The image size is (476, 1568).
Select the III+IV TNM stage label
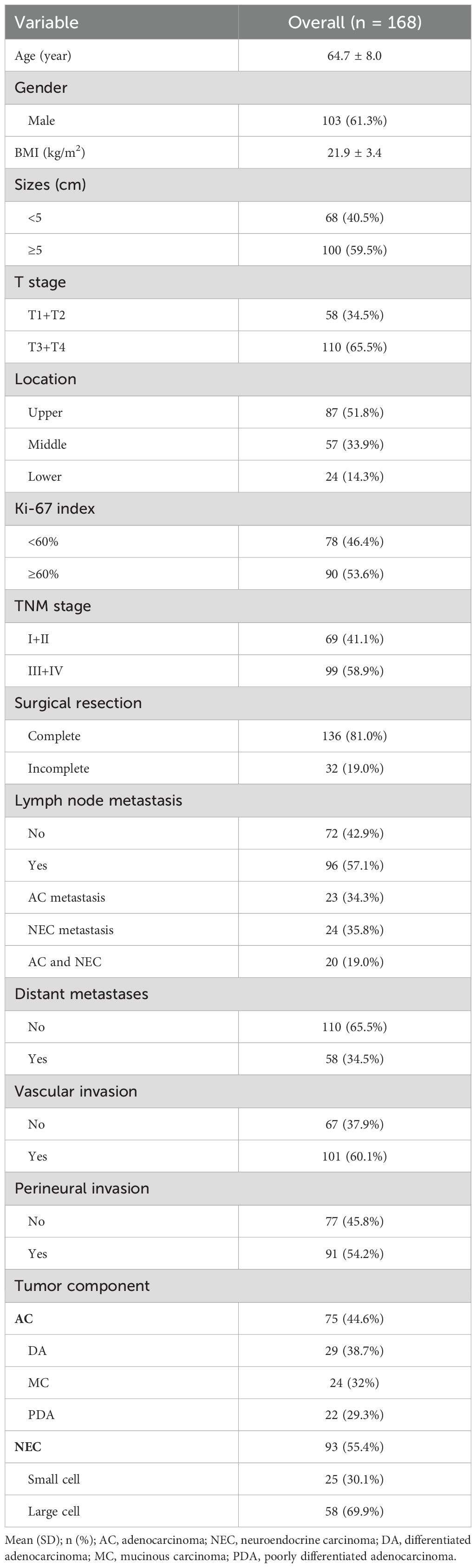click(x=45, y=671)
